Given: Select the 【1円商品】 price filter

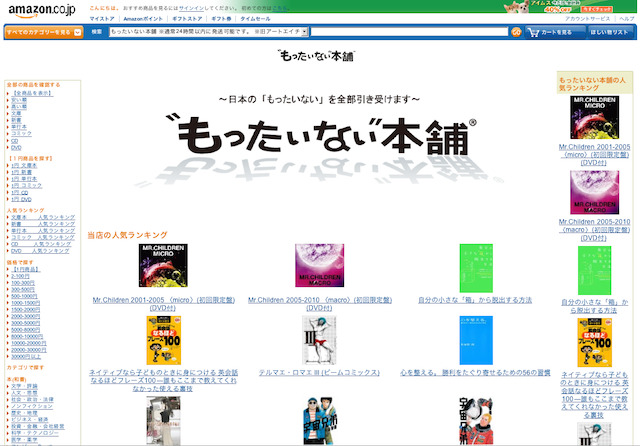Looking at the screenshot, I should click(25, 269).
